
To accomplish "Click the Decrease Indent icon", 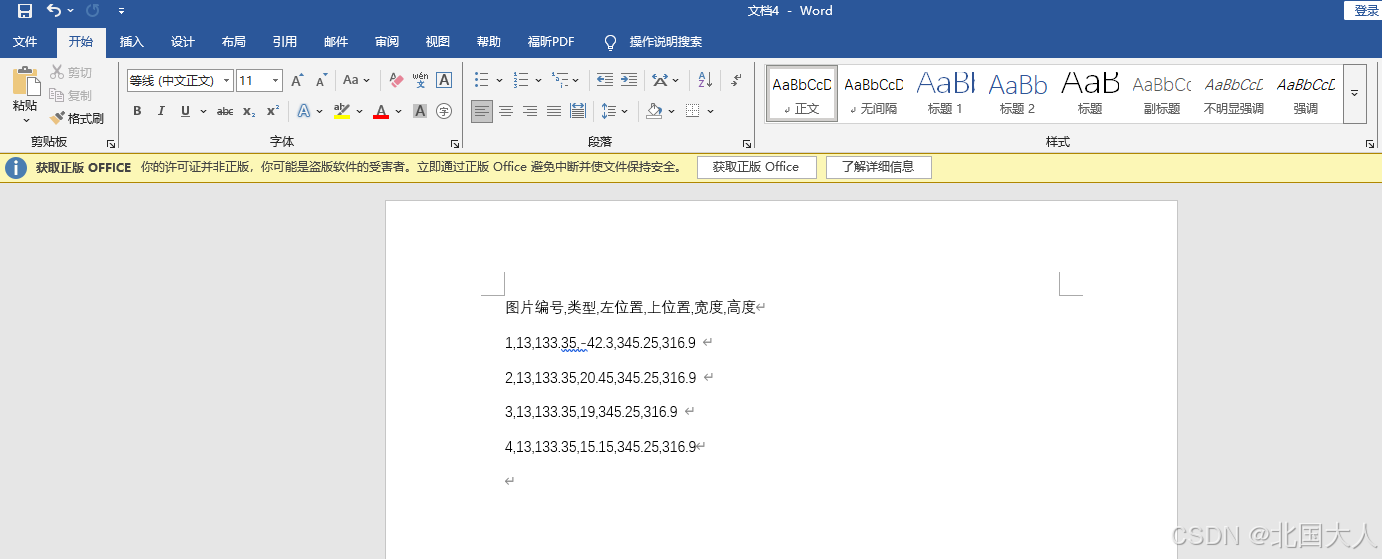I will click(604, 80).
